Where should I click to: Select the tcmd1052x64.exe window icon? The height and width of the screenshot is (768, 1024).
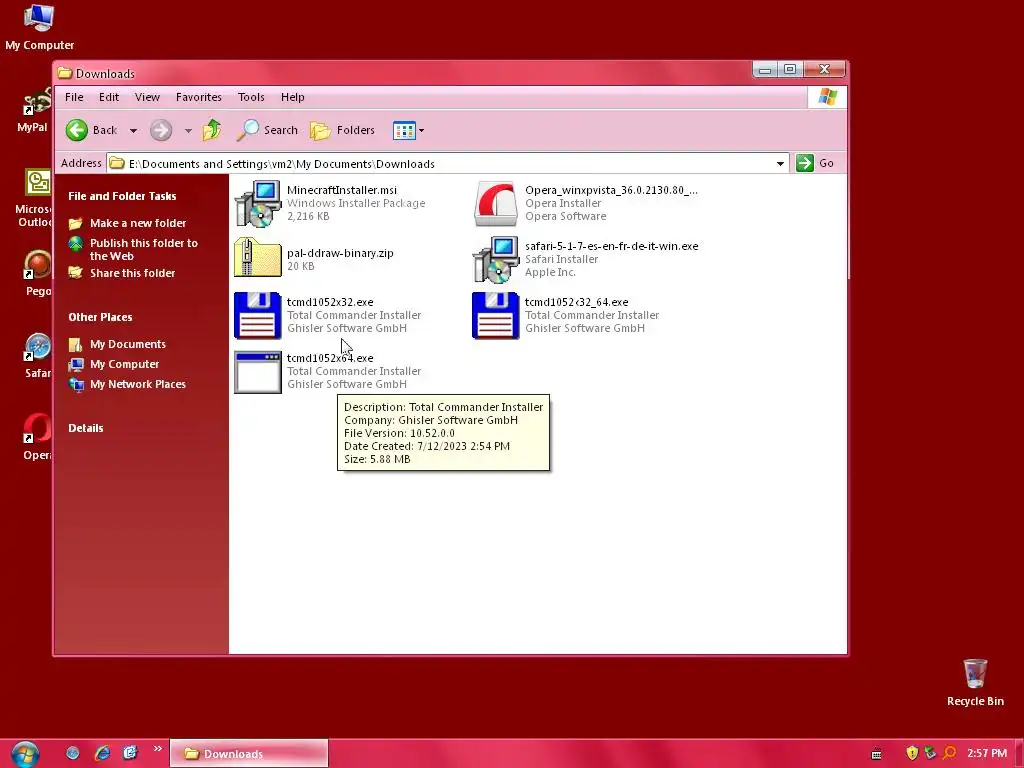pos(258,372)
